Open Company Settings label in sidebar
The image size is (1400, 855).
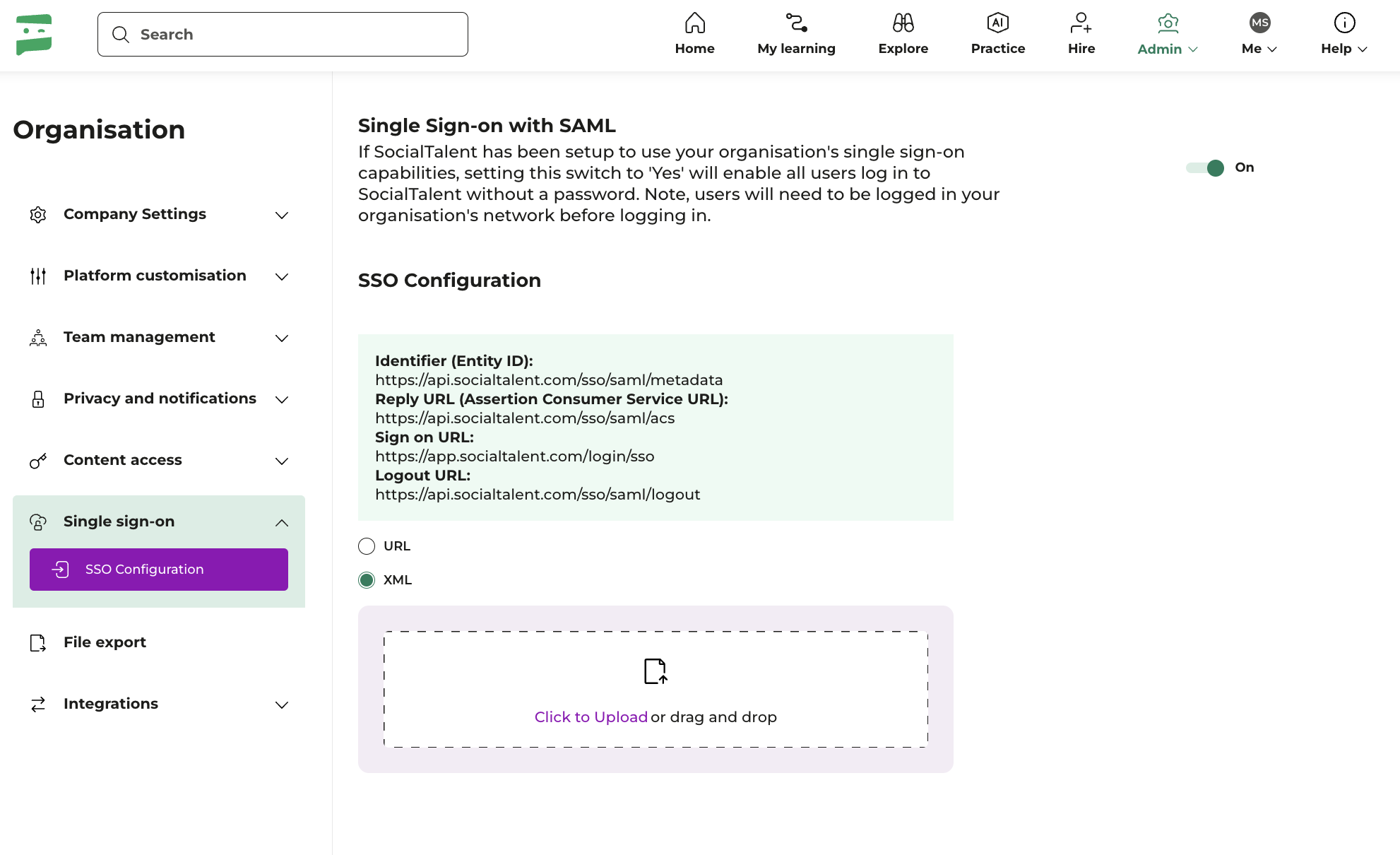coord(135,214)
